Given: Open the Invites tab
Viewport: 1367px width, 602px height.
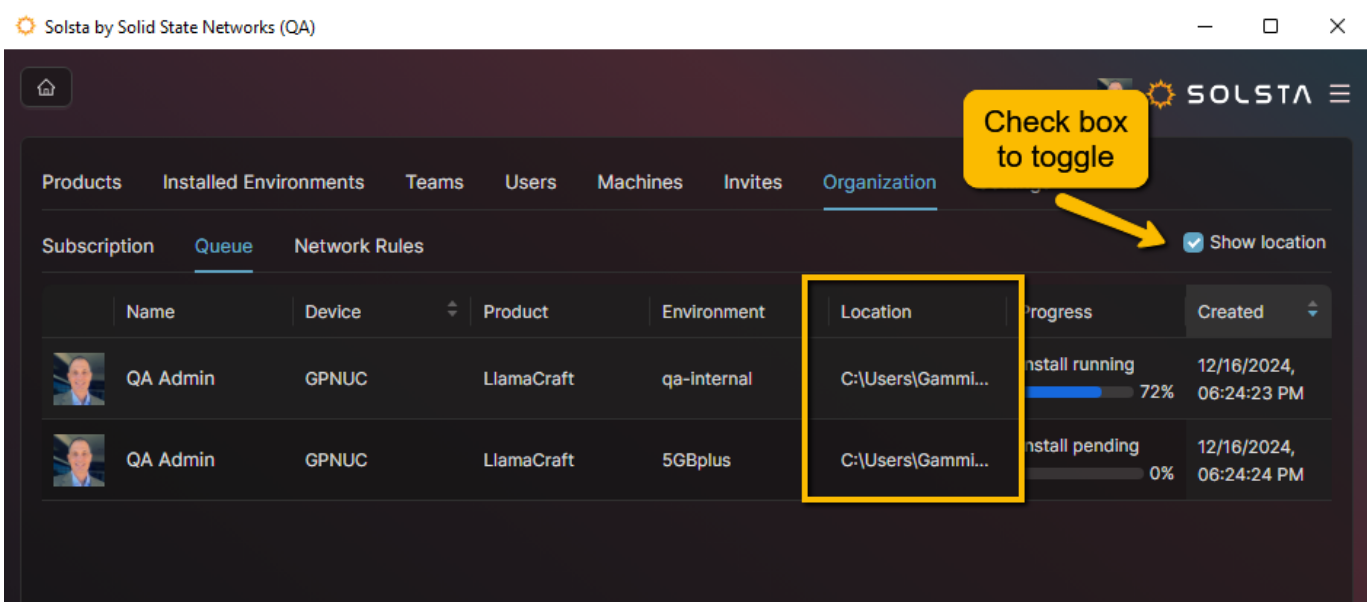Looking at the screenshot, I should pyautogui.click(x=753, y=182).
